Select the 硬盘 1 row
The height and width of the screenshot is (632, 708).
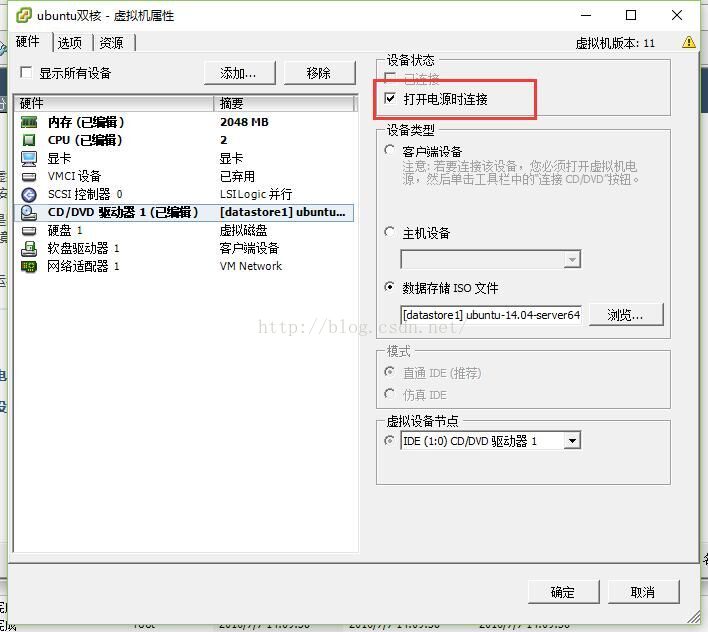click(x=184, y=231)
